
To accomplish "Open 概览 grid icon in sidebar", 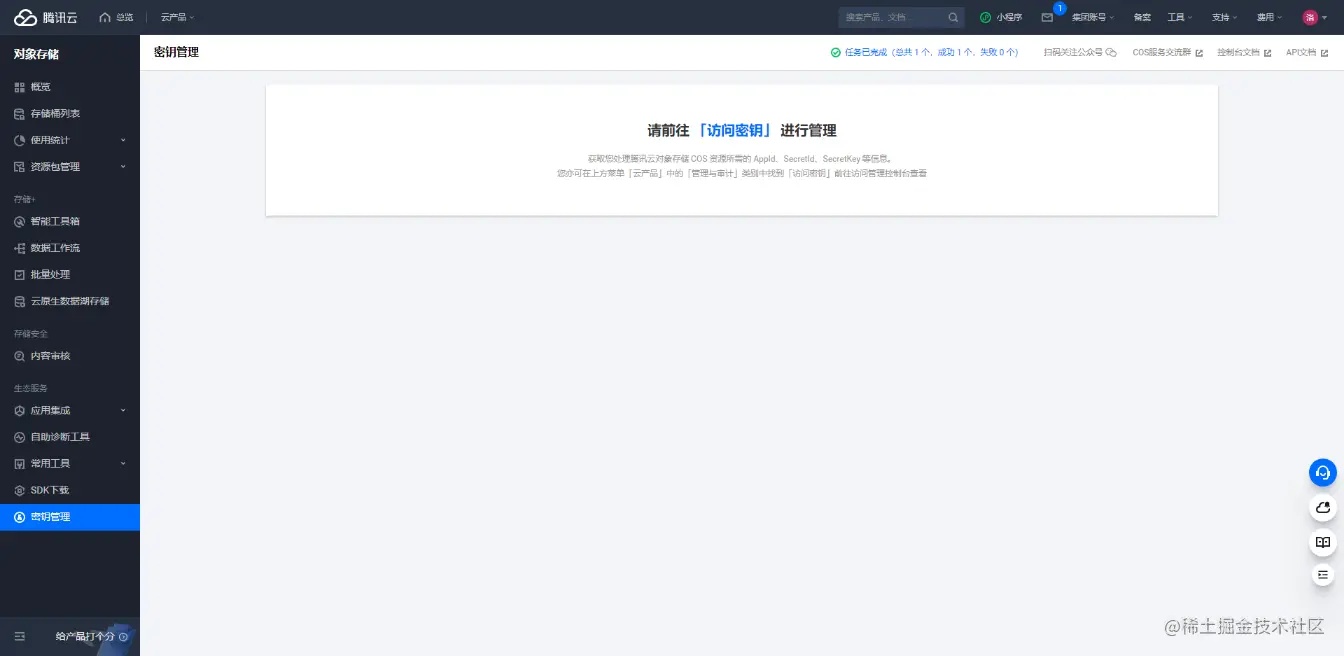I will (19, 87).
